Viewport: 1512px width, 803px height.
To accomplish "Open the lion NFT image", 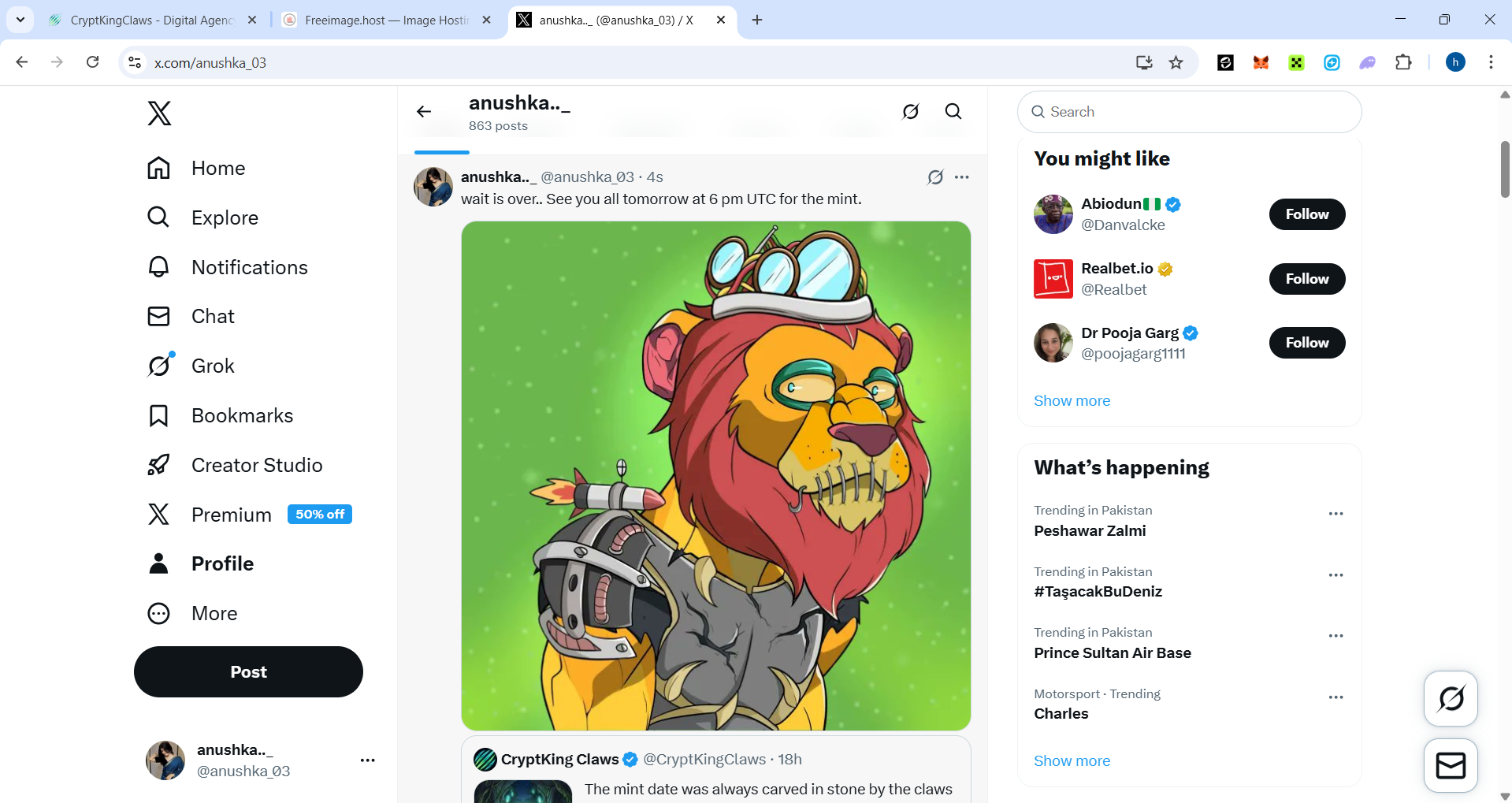I will click(x=716, y=476).
